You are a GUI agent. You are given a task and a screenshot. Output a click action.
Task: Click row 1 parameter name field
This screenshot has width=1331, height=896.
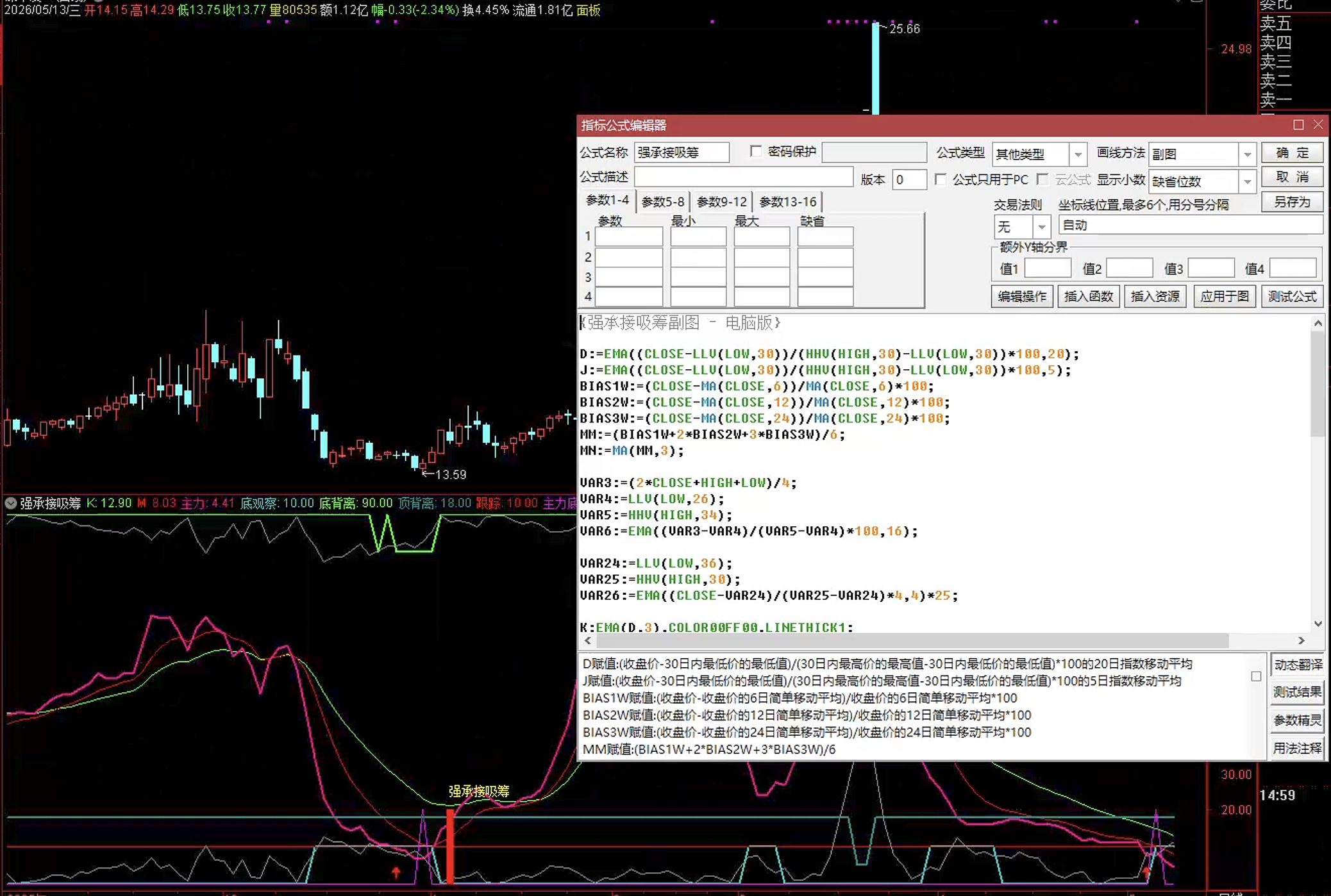coord(629,236)
